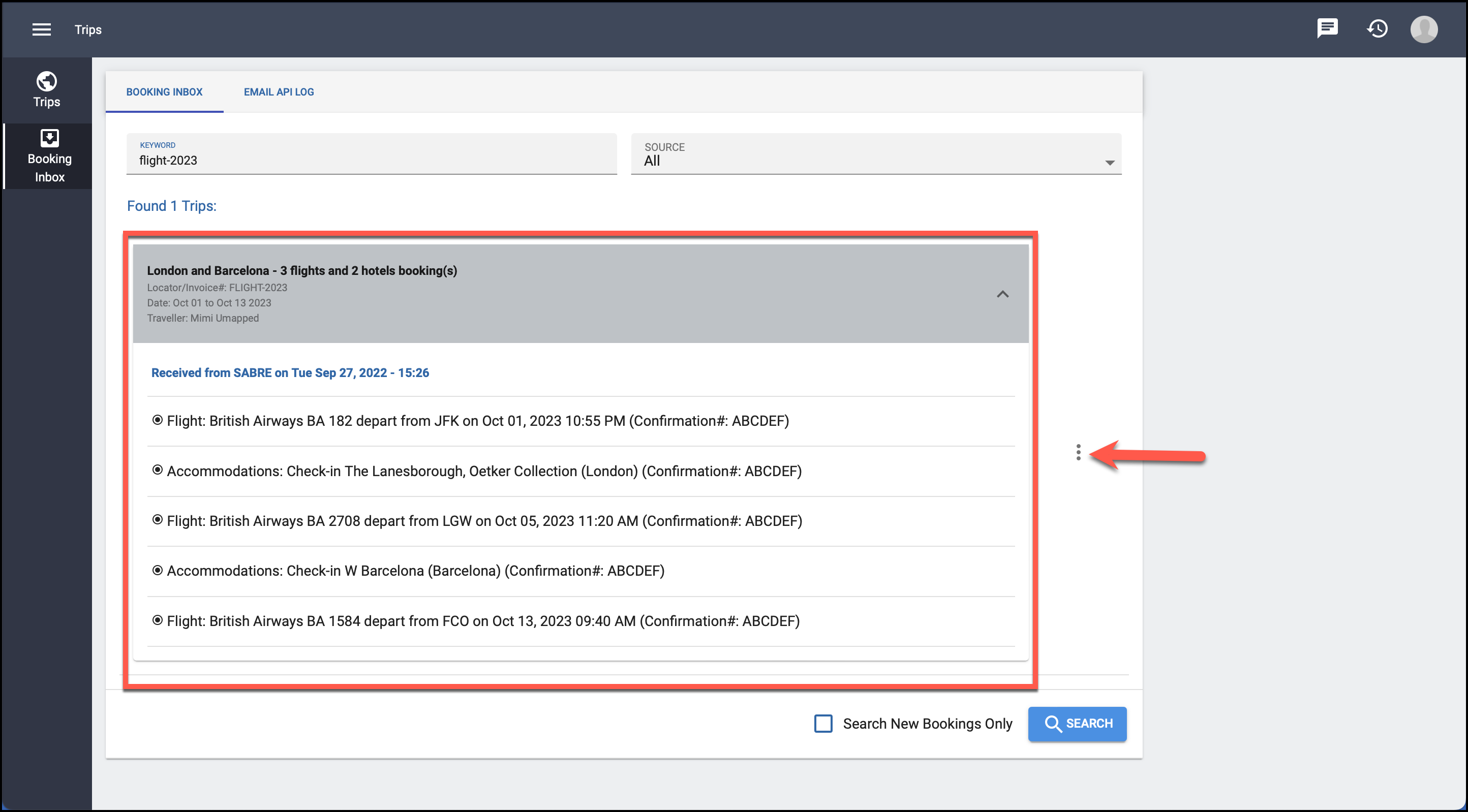This screenshot has height=812, width=1468.
Task: Click the Received from SABRE header text
Action: (290, 372)
